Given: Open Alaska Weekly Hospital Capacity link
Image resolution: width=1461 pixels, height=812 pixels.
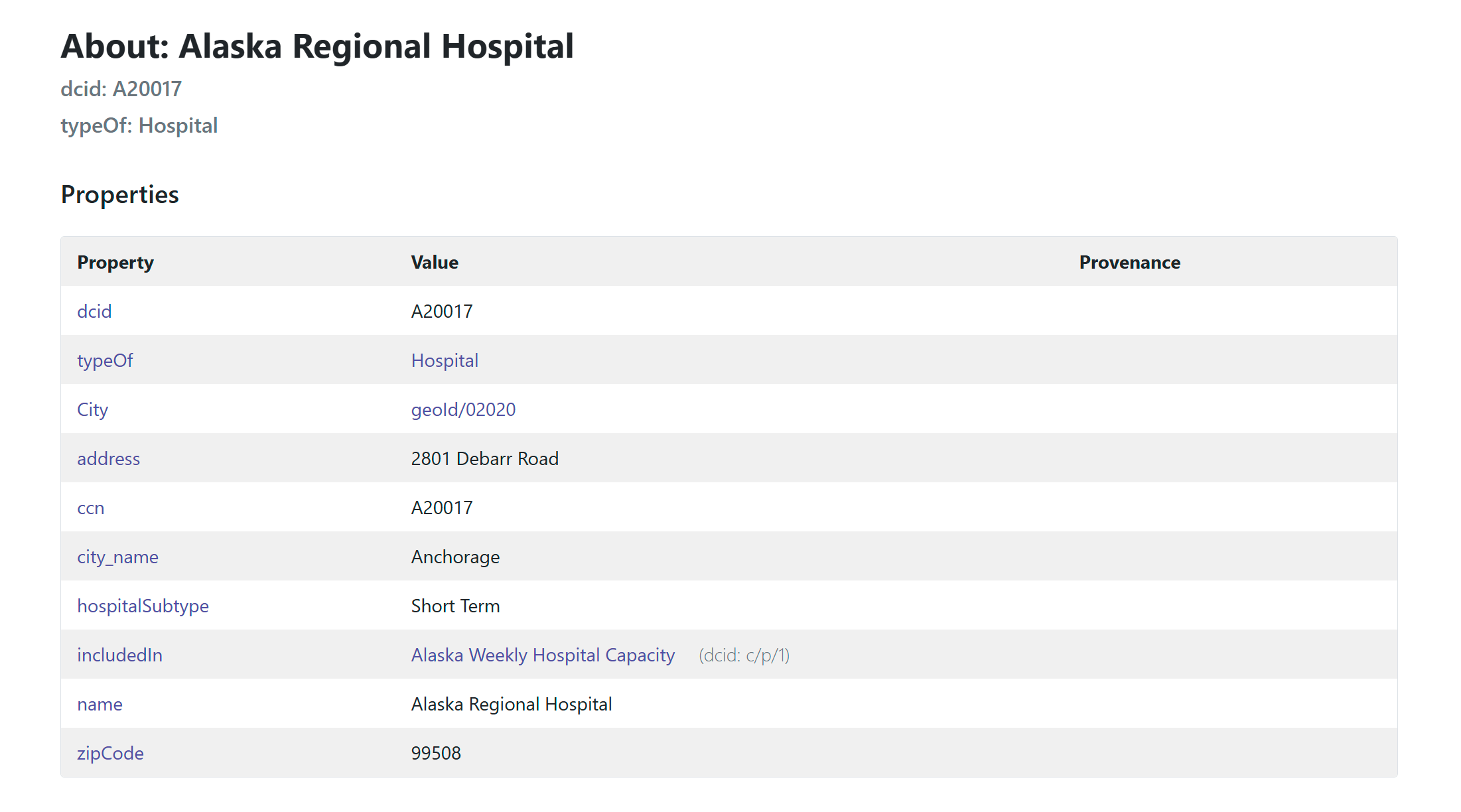Looking at the screenshot, I should (543, 655).
